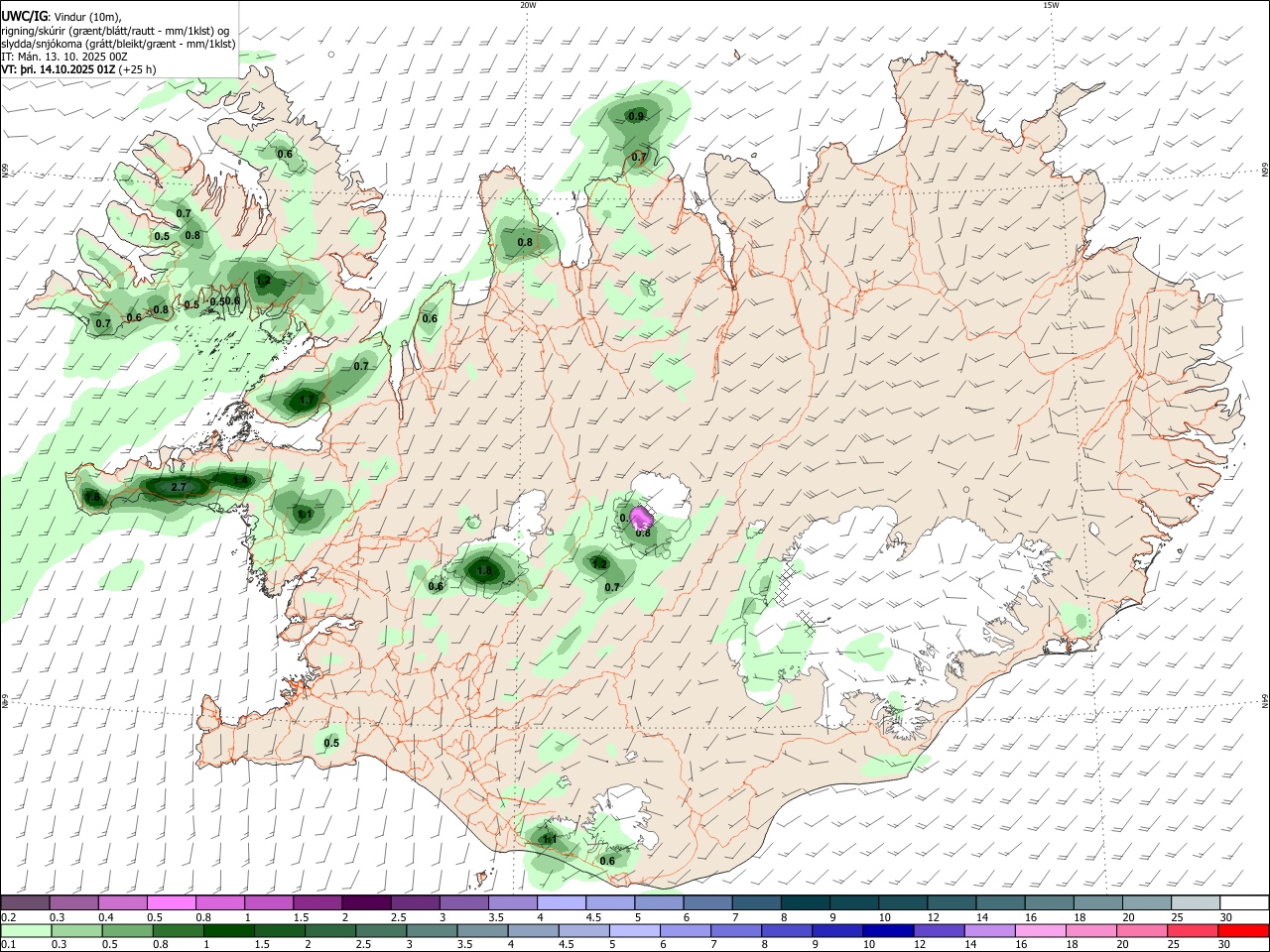
Task: Pick the upper legend swatch from 4 to 4.5
Action: click(562, 902)
